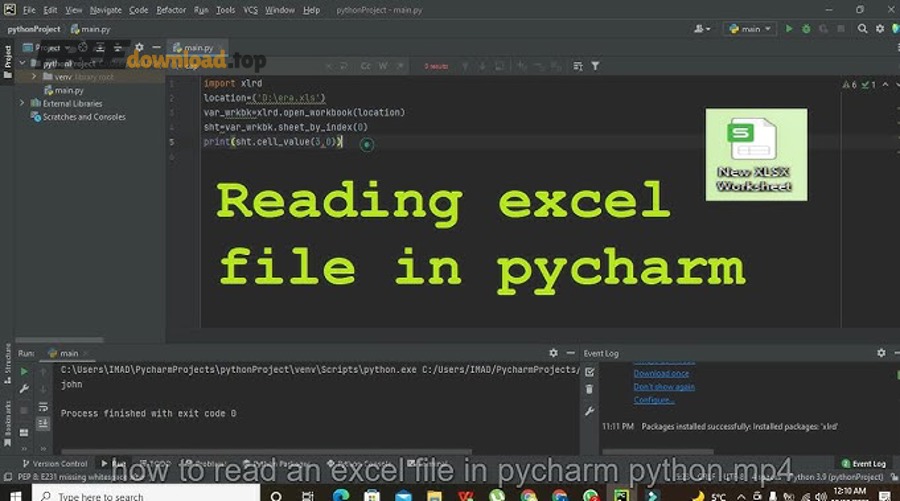This screenshot has width=900, height=501.
Task: Clear Event Log with trash icon
Action: pos(589,390)
